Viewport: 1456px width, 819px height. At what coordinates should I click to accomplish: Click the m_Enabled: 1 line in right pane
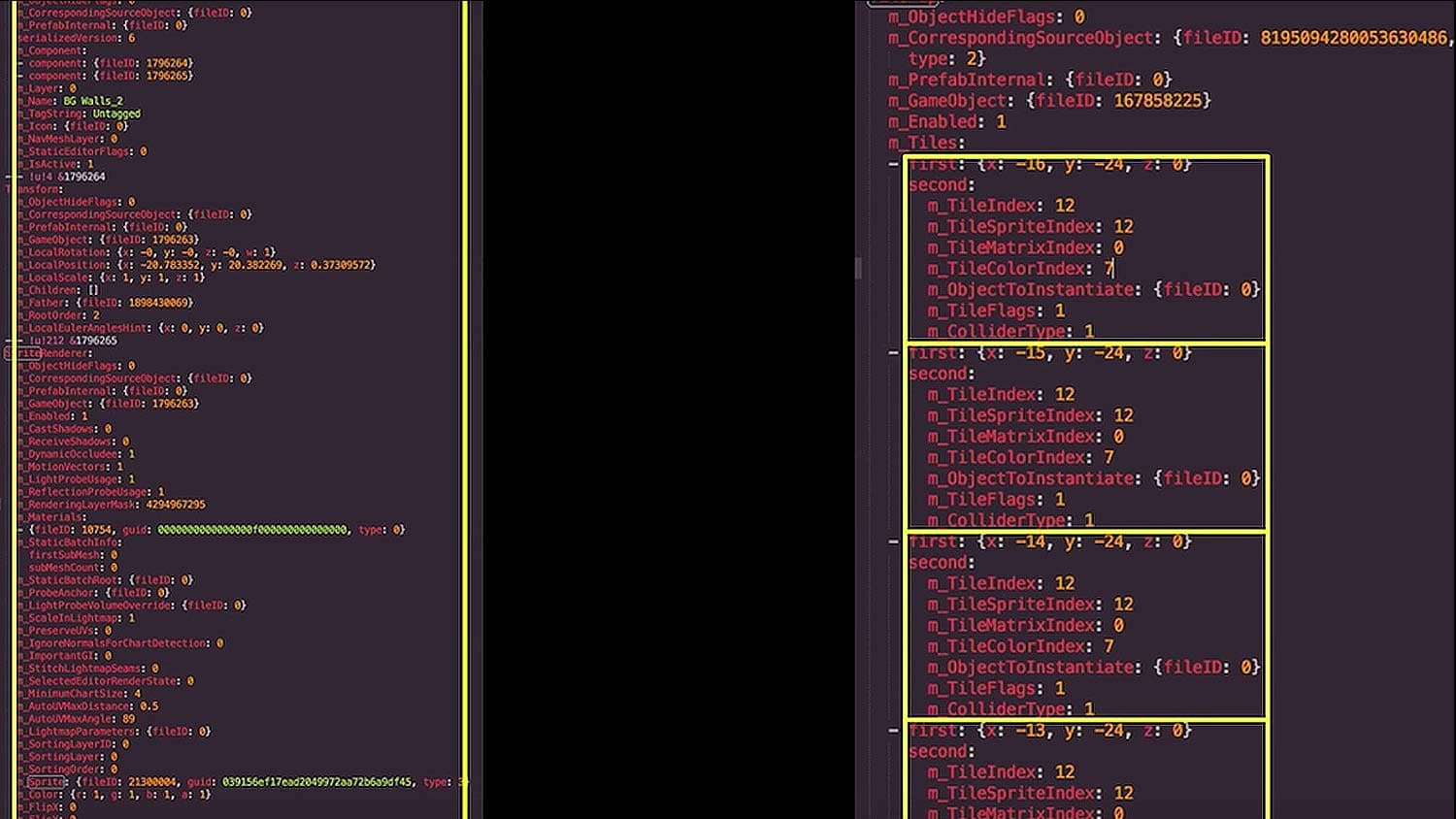tap(946, 121)
